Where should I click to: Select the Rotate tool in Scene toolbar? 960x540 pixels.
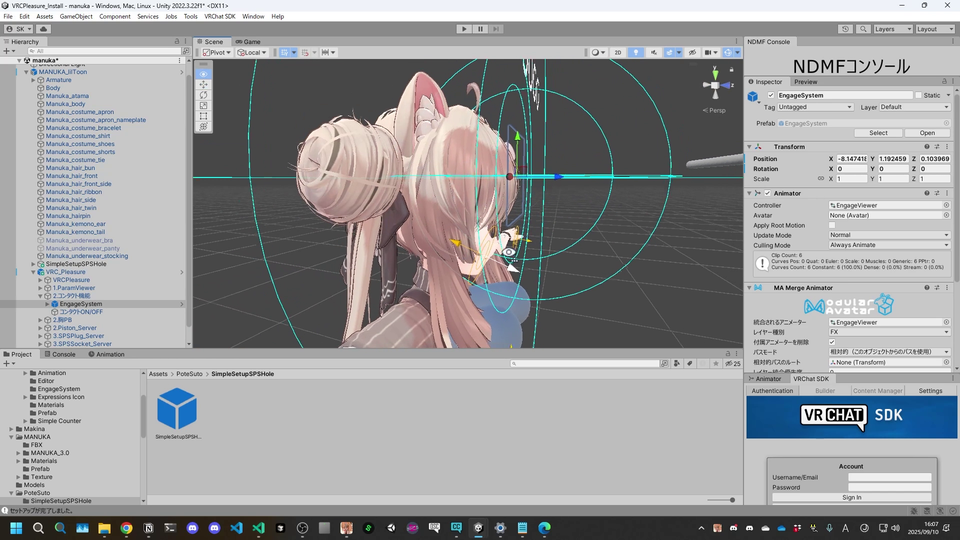pyautogui.click(x=203, y=95)
